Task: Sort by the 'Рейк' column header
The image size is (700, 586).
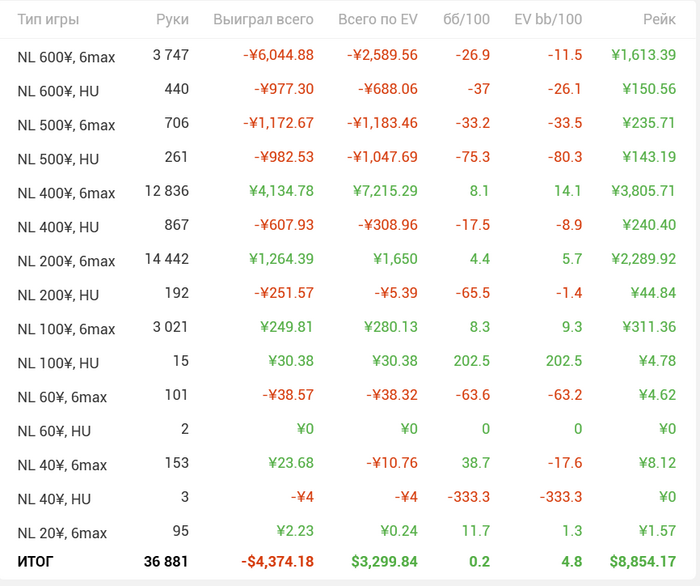Action: tap(659, 20)
